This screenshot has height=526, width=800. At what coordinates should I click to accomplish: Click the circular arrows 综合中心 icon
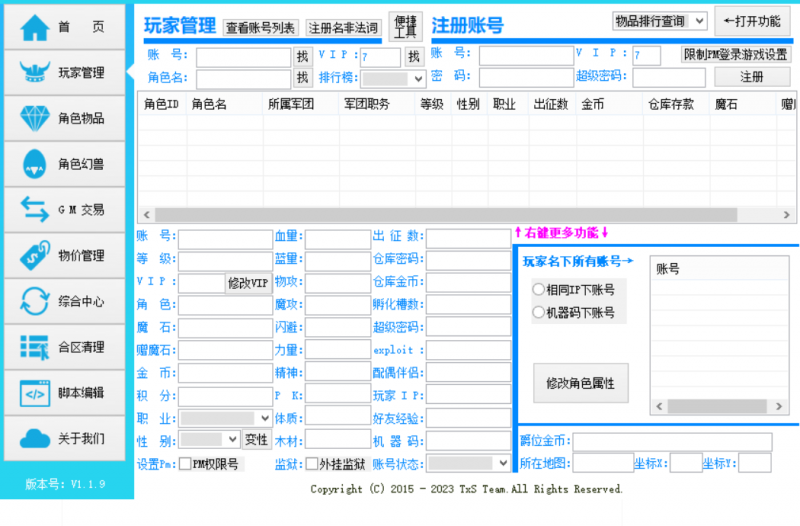click(35, 301)
